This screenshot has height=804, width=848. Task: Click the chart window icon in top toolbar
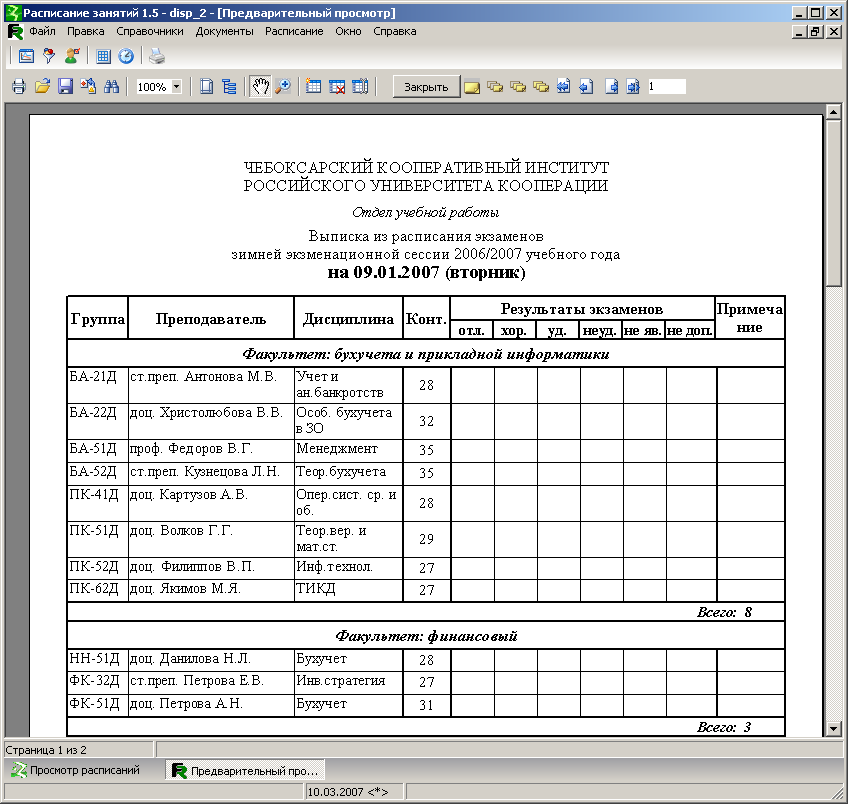tap(26, 56)
